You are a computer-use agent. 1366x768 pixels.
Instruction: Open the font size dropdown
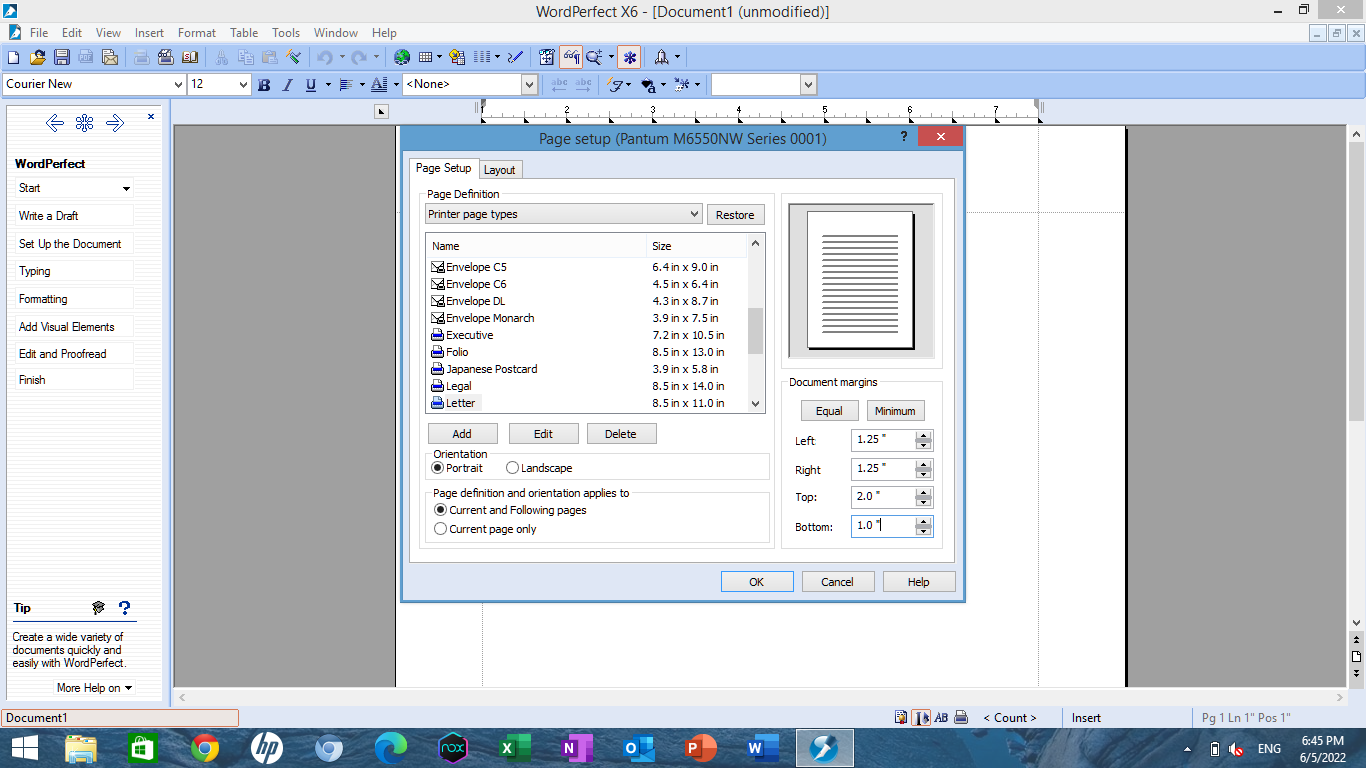245,84
